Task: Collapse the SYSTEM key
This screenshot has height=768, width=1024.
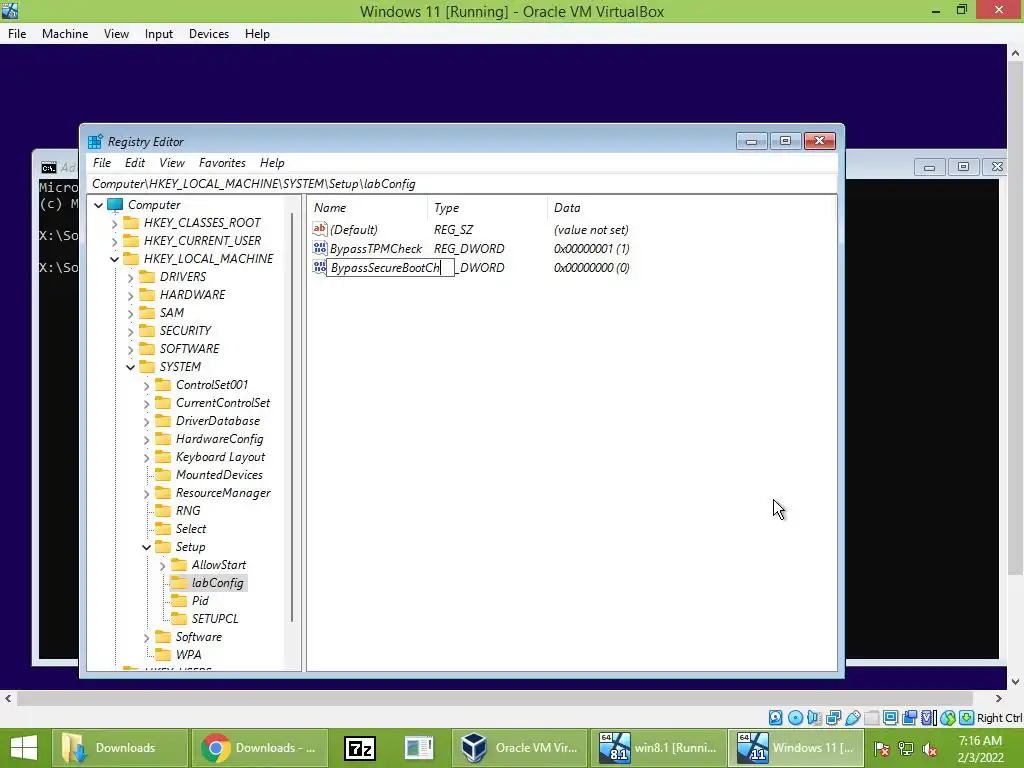Action: pos(131,367)
